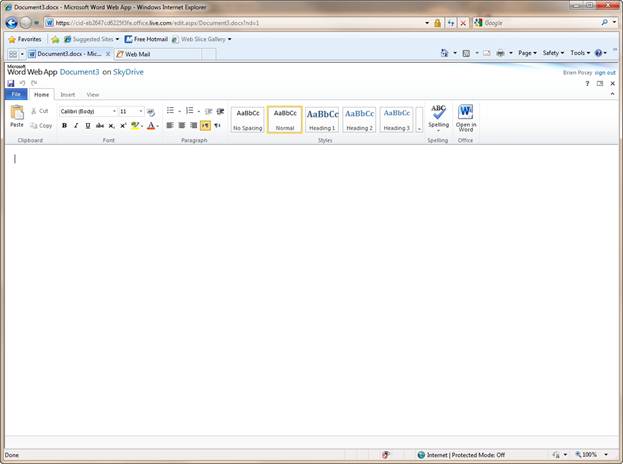Insert a numbered list
The height and width of the screenshot is (464, 623).
pyautogui.click(x=190, y=110)
